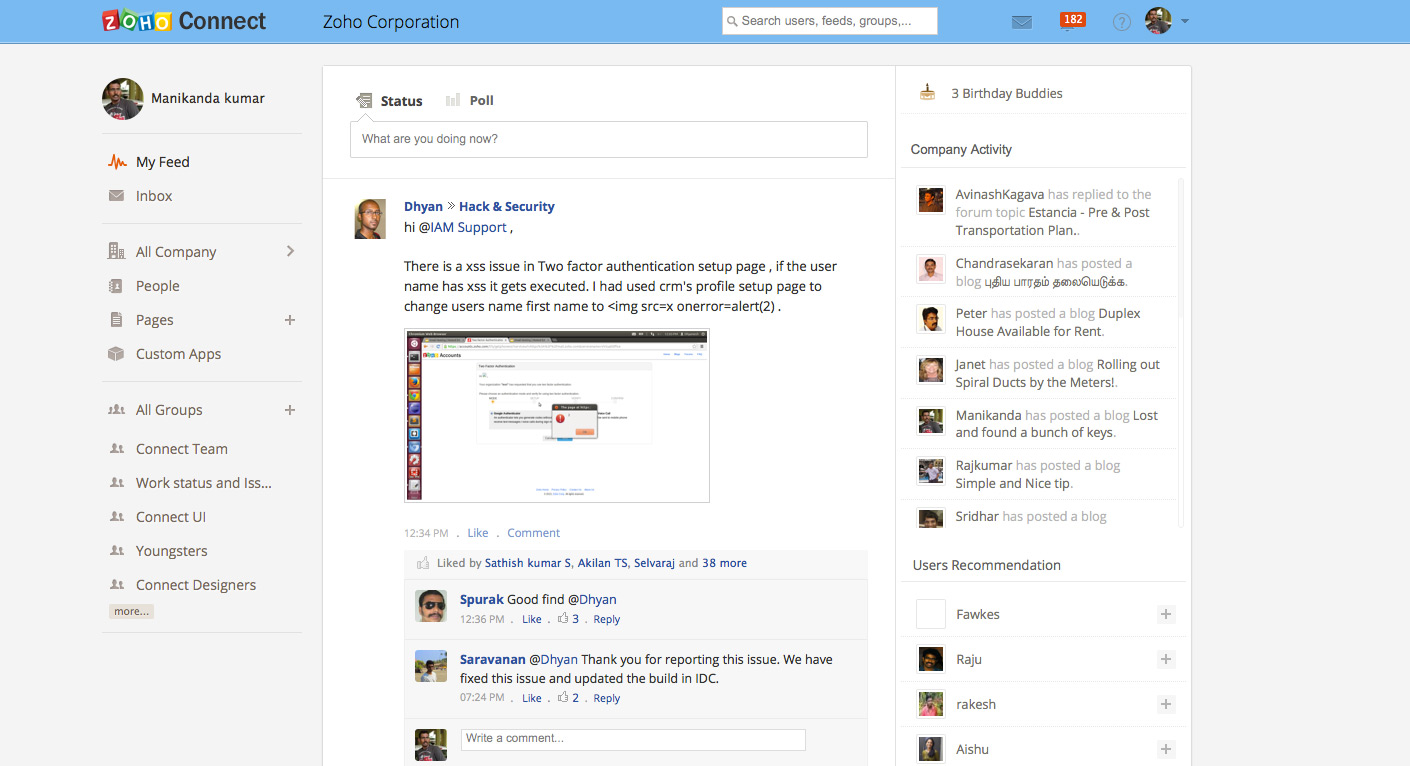Open Duplex House Available for Rent blog
The width and height of the screenshot is (1410, 766).
[x=1048, y=322]
